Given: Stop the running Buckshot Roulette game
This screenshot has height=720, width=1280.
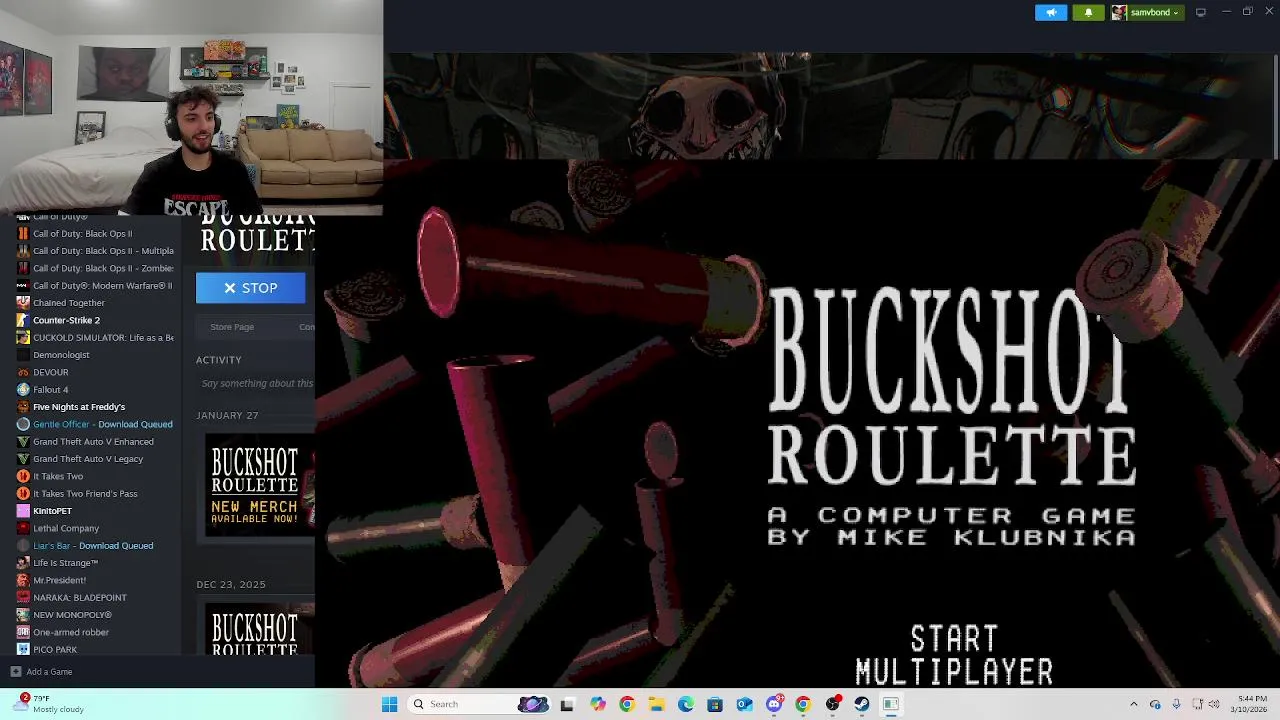Looking at the screenshot, I should 250,288.
